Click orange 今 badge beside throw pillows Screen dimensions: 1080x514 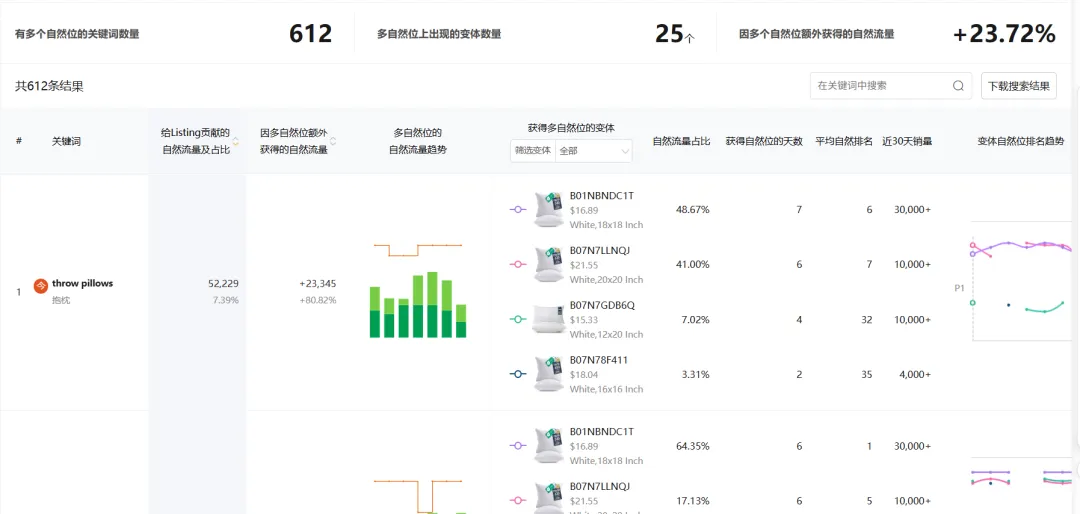[41, 285]
